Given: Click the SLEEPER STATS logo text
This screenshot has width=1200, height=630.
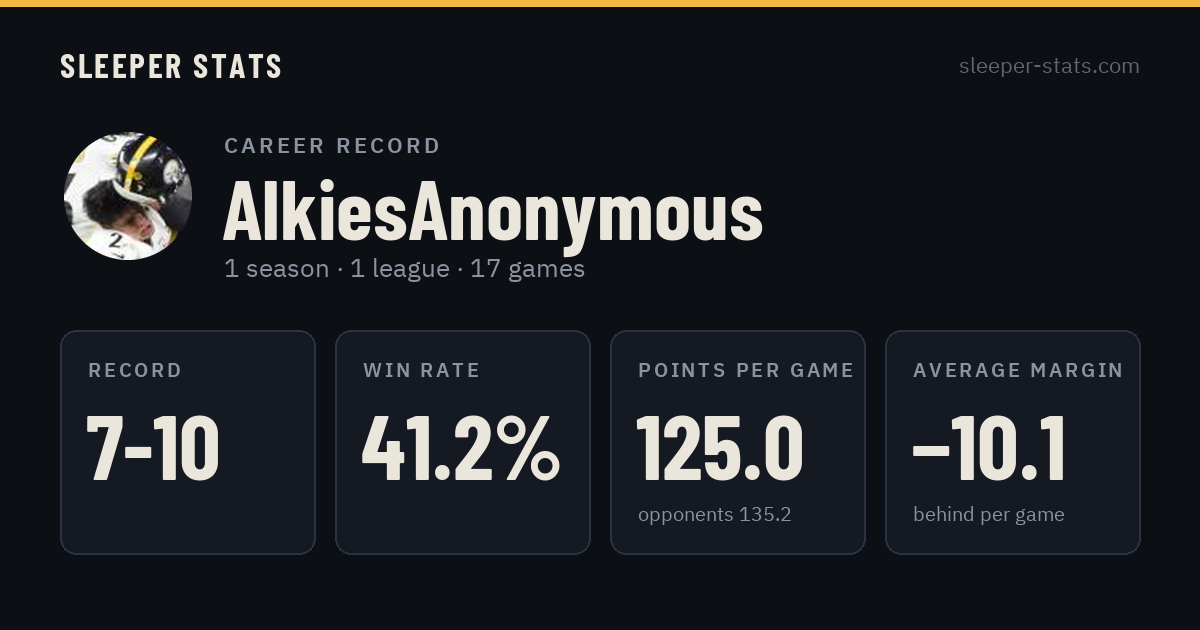Looking at the screenshot, I should 171,67.
